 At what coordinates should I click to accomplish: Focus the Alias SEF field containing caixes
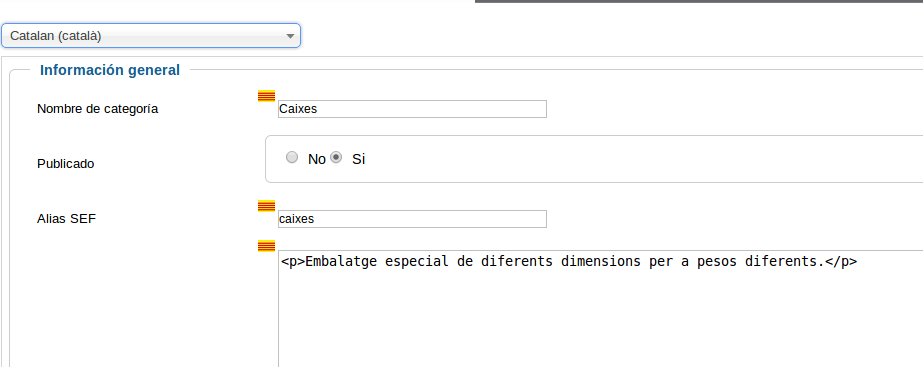point(412,219)
